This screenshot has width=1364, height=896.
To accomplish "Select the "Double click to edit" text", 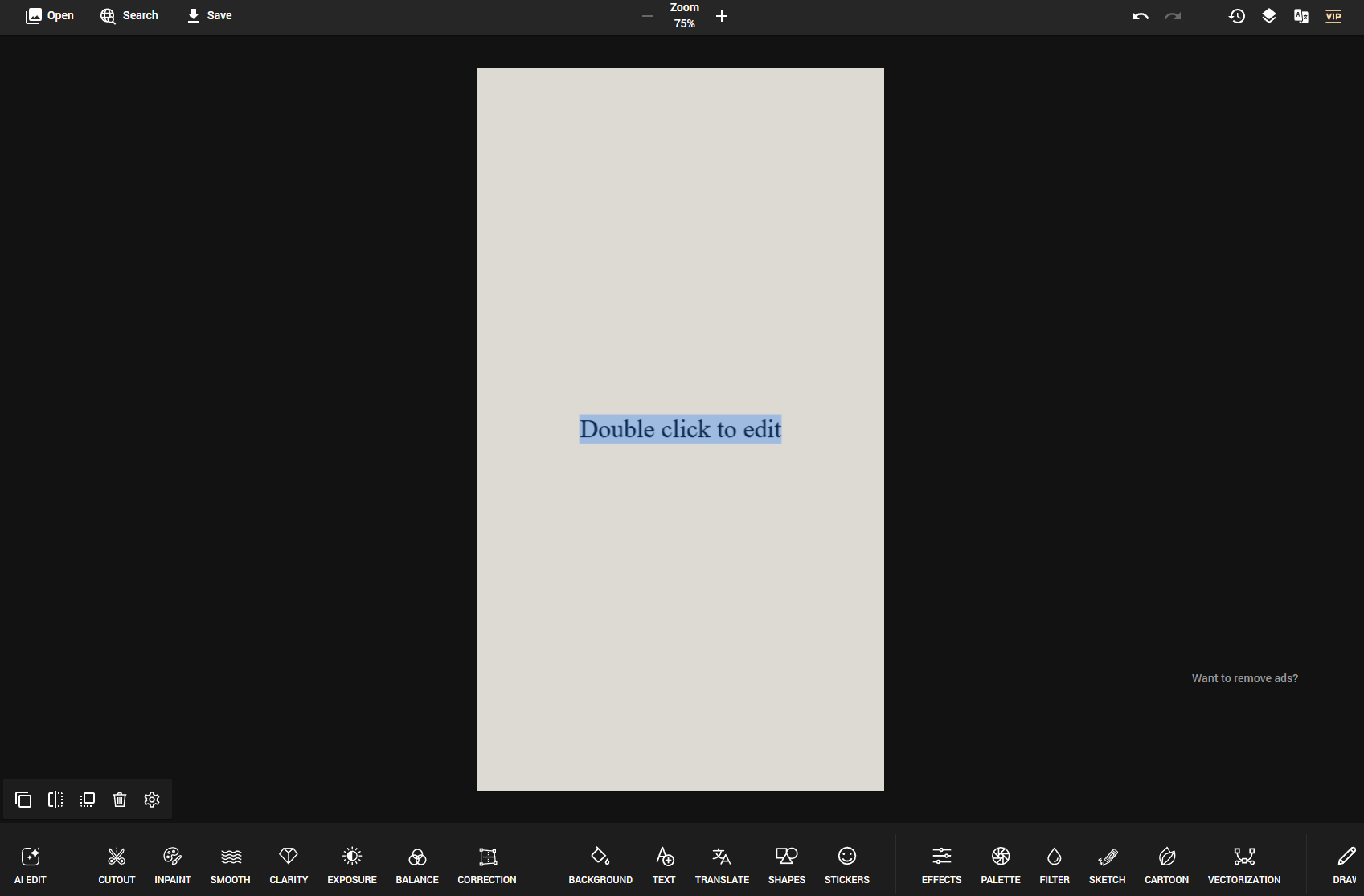I will coord(680,429).
